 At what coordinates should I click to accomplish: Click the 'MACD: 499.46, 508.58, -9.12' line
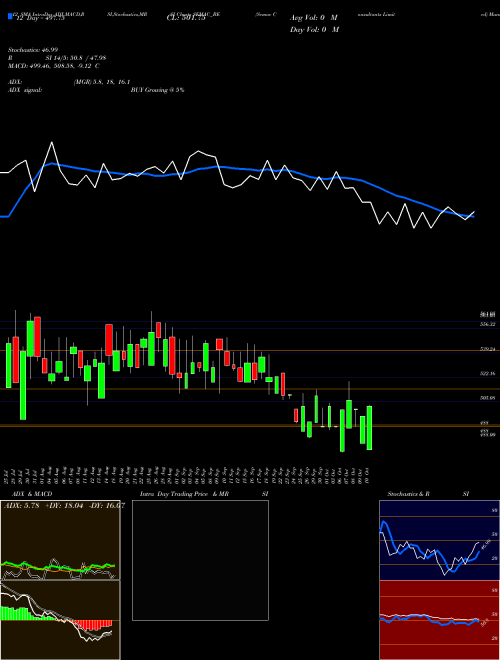coord(53,66)
